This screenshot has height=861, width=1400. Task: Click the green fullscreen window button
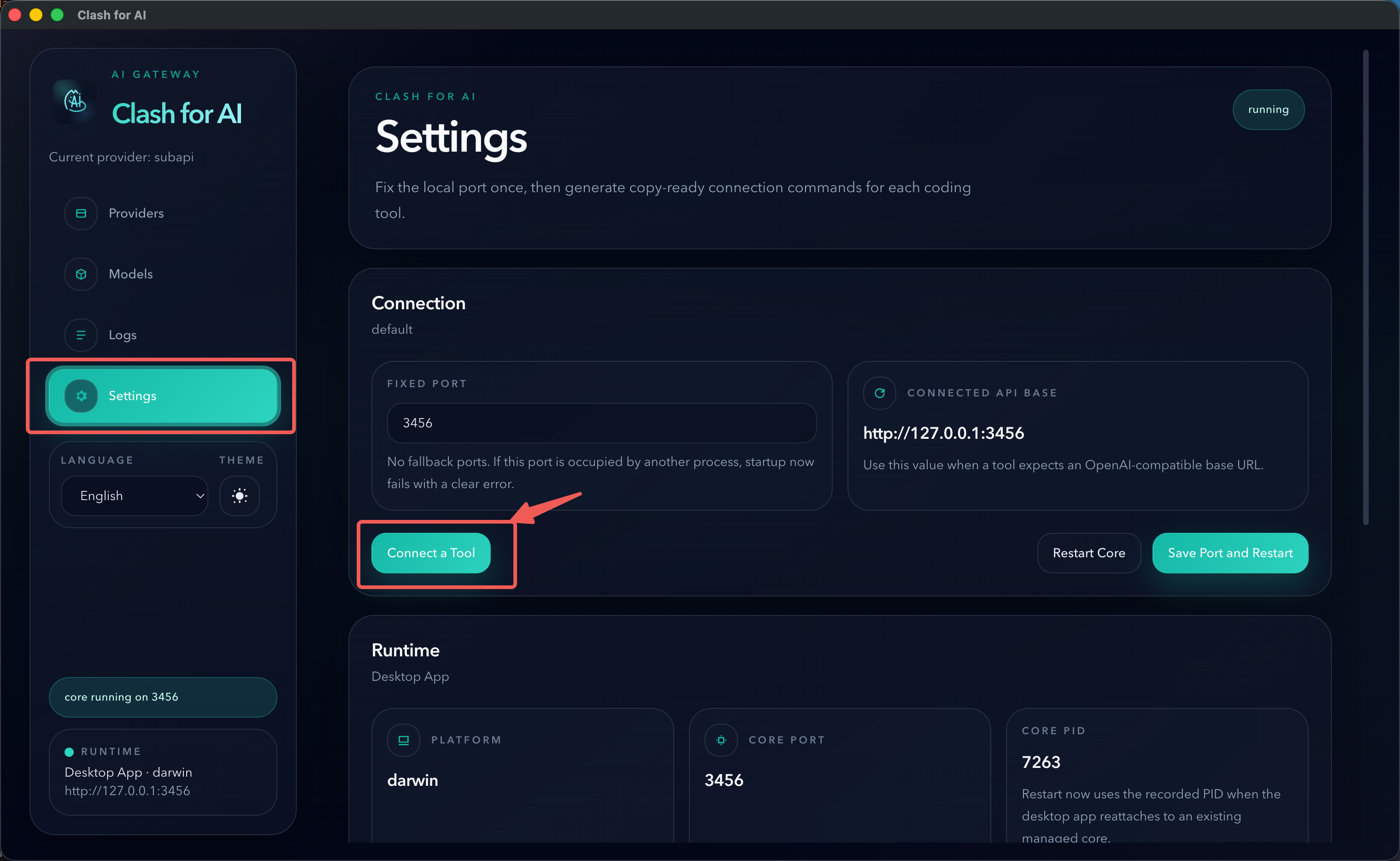(57, 15)
